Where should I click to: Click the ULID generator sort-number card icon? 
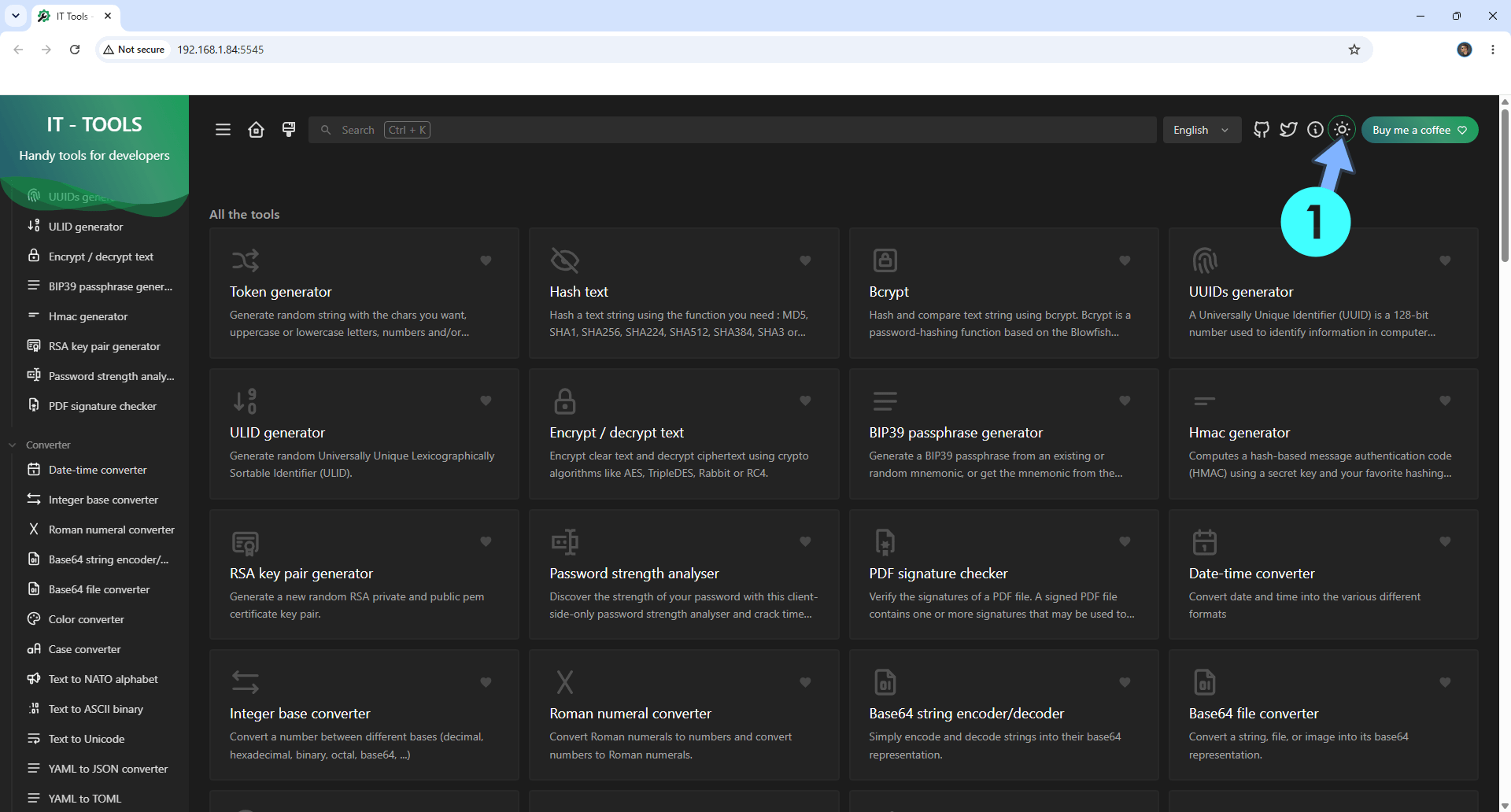245,400
